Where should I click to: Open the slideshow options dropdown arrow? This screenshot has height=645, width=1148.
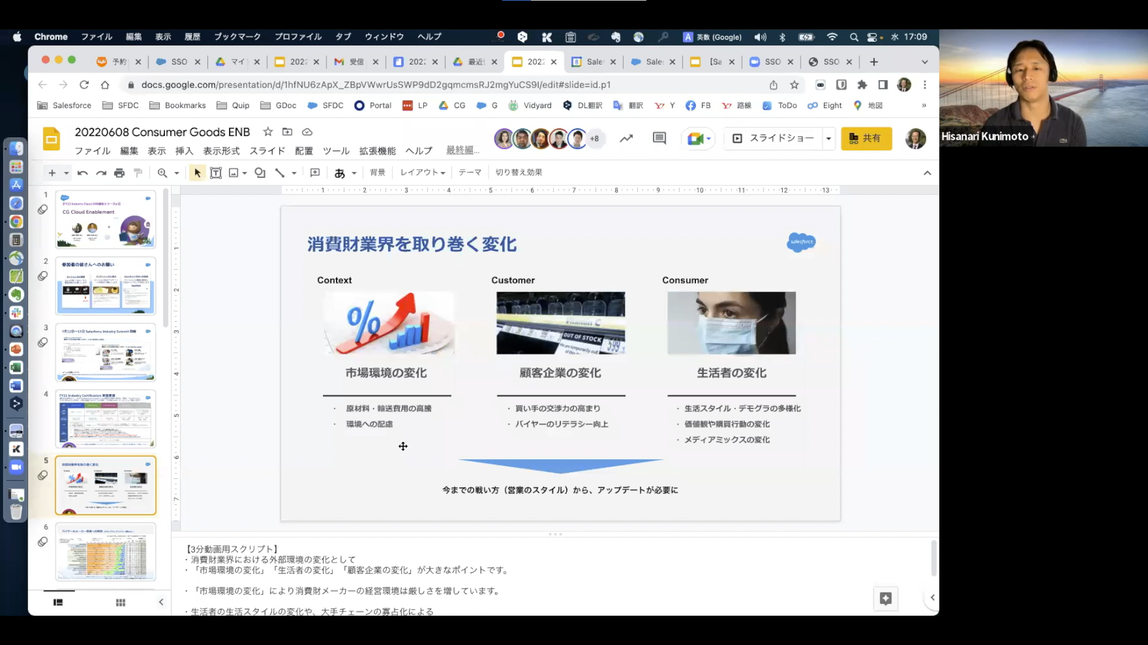click(x=828, y=138)
